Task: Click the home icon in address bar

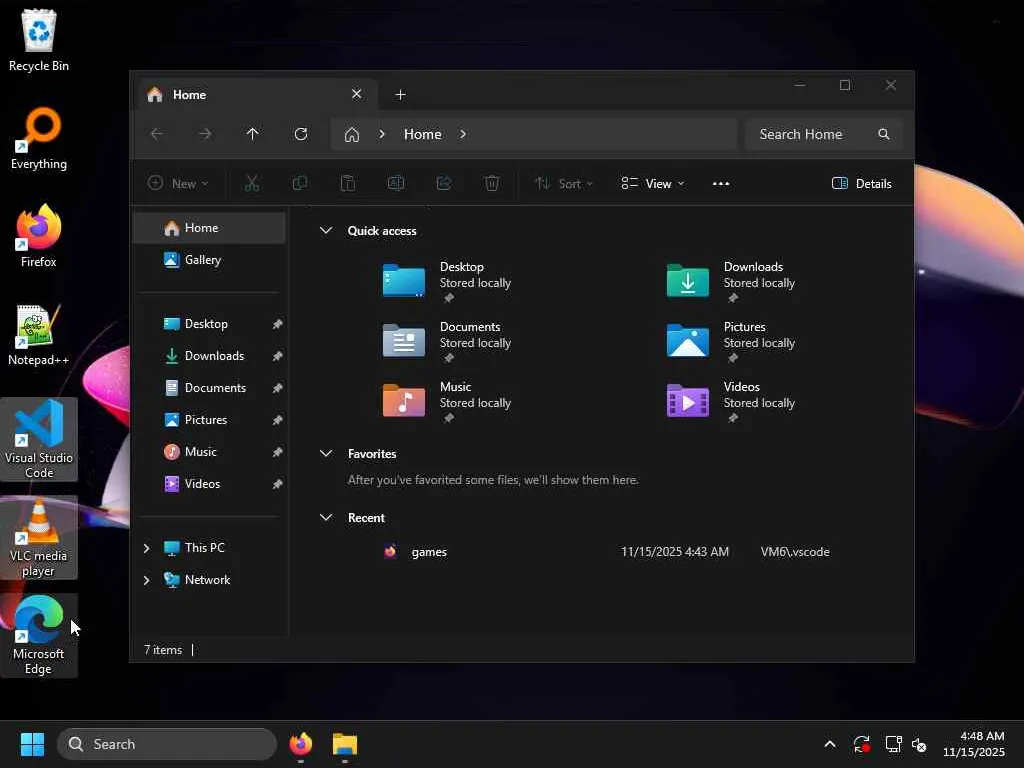Action: 352,135
